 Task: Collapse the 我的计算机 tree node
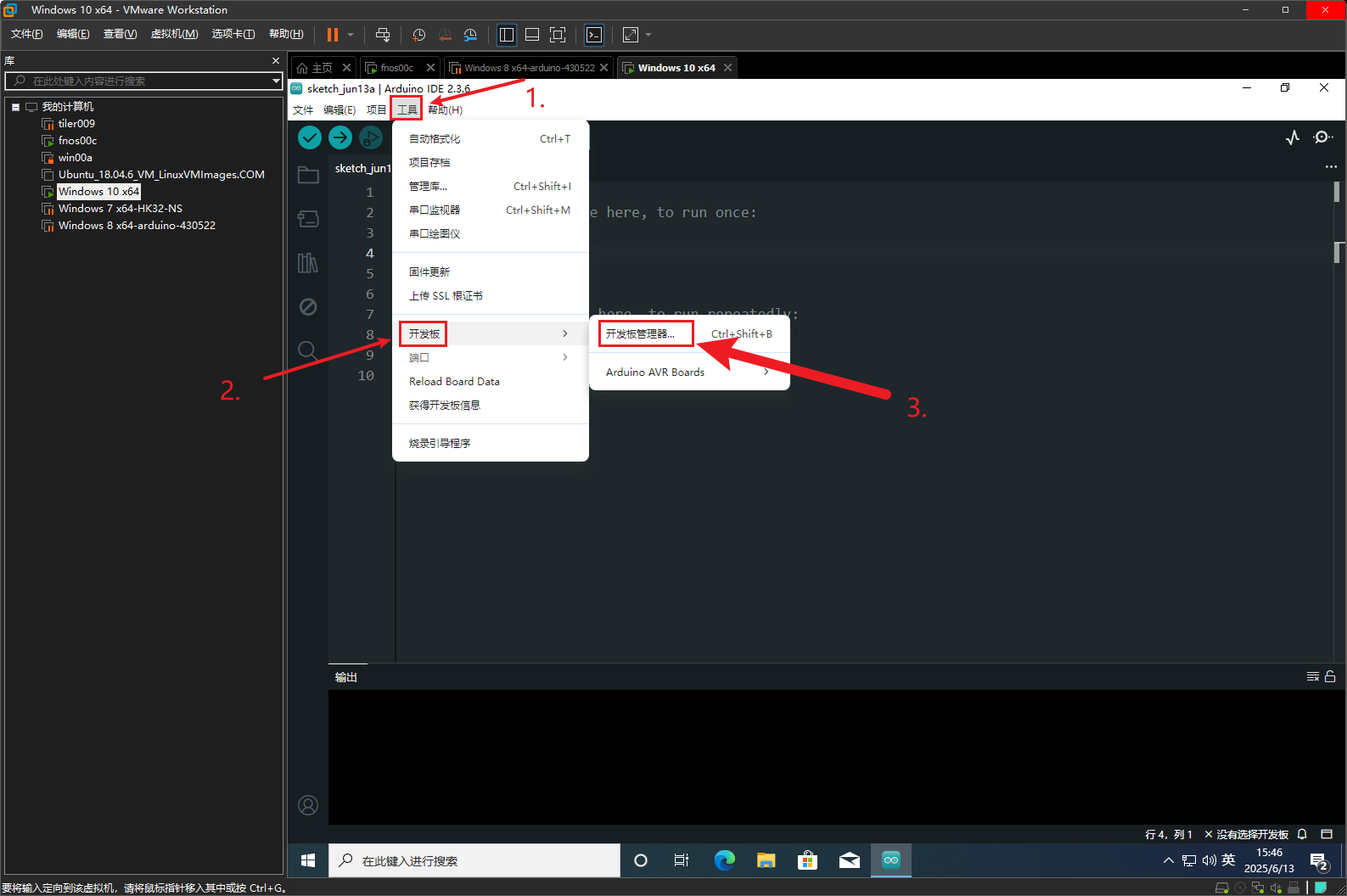(15, 107)
